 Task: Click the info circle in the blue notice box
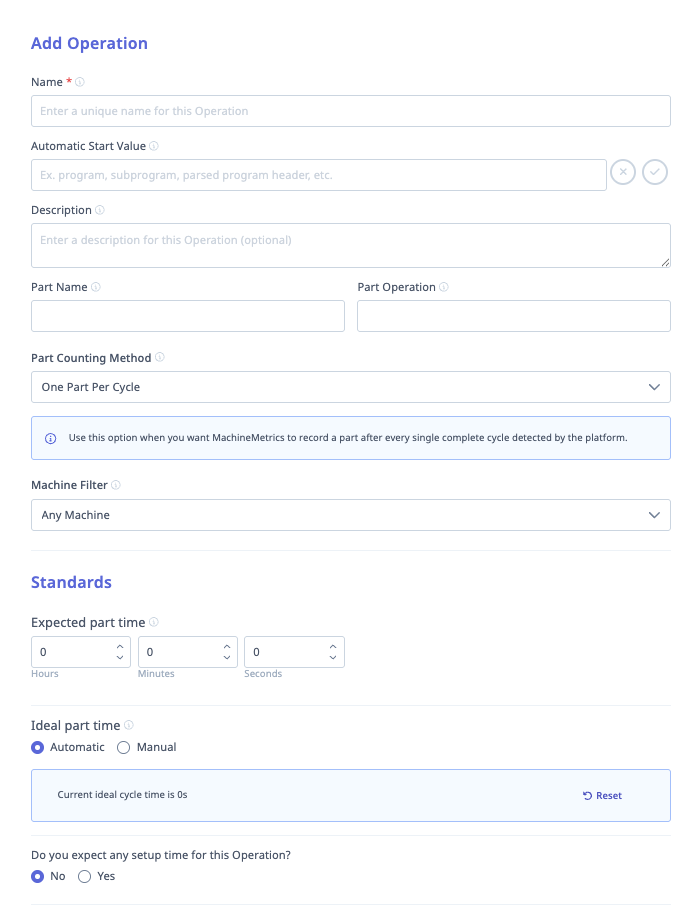pos(51,437)
